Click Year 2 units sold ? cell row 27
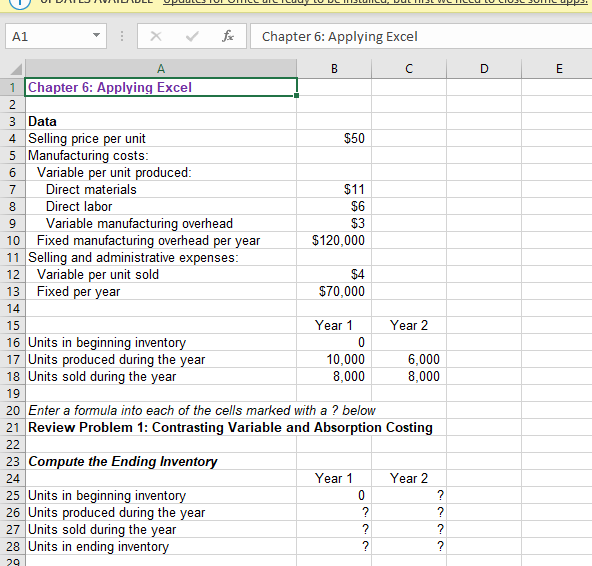Screen dimensions: 592x566 tap(409, 529)
